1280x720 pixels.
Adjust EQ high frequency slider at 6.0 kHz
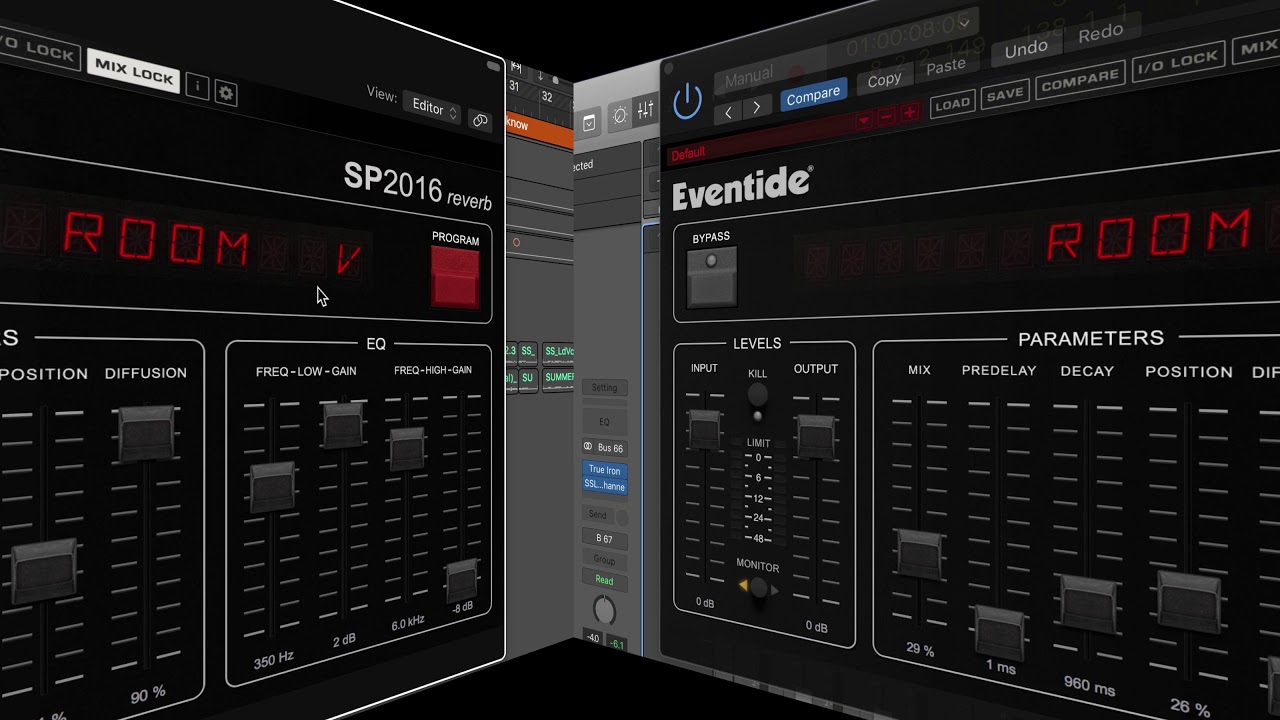coord(407,449)
